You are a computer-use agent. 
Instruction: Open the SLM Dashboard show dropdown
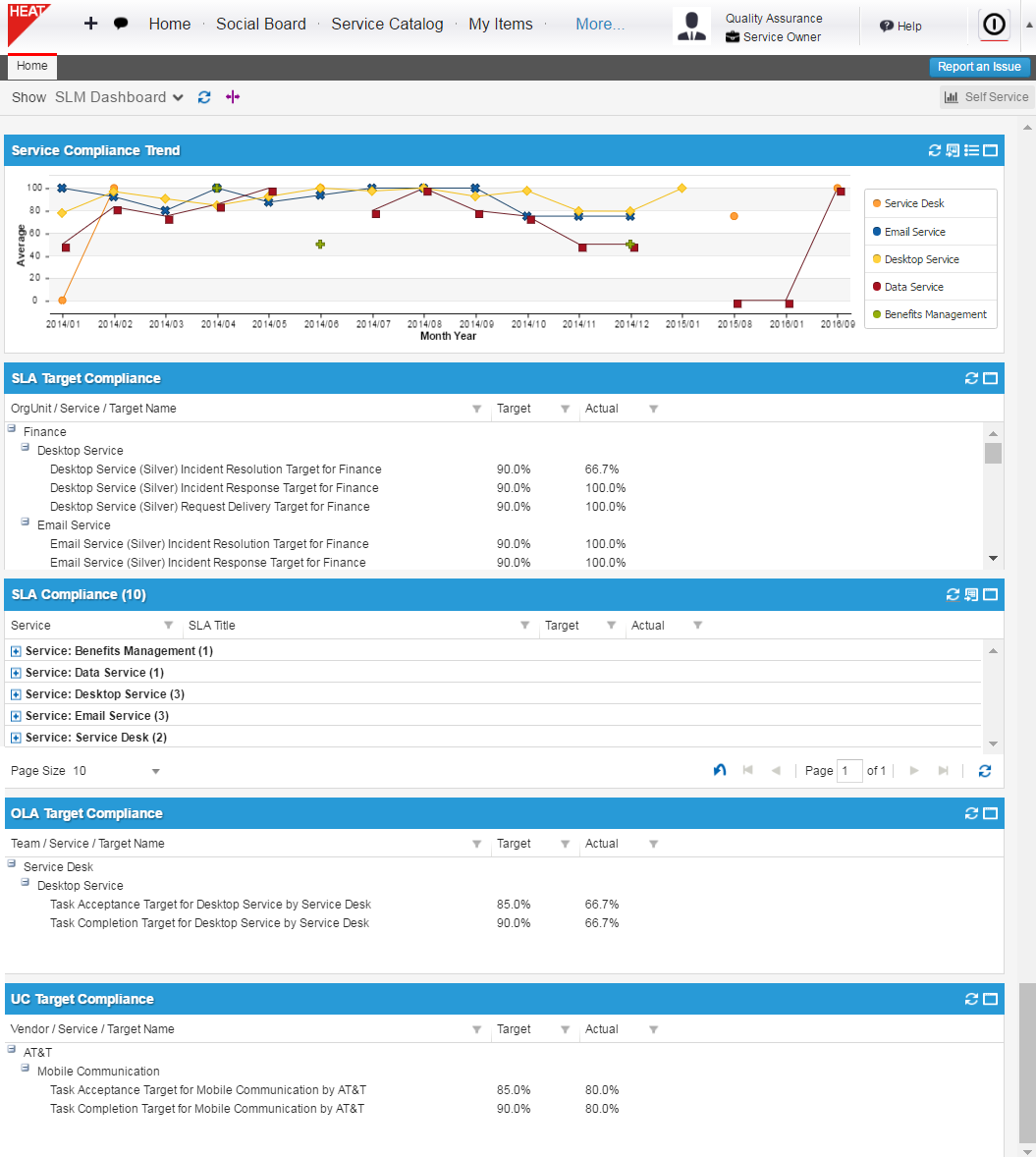[119, 97]
